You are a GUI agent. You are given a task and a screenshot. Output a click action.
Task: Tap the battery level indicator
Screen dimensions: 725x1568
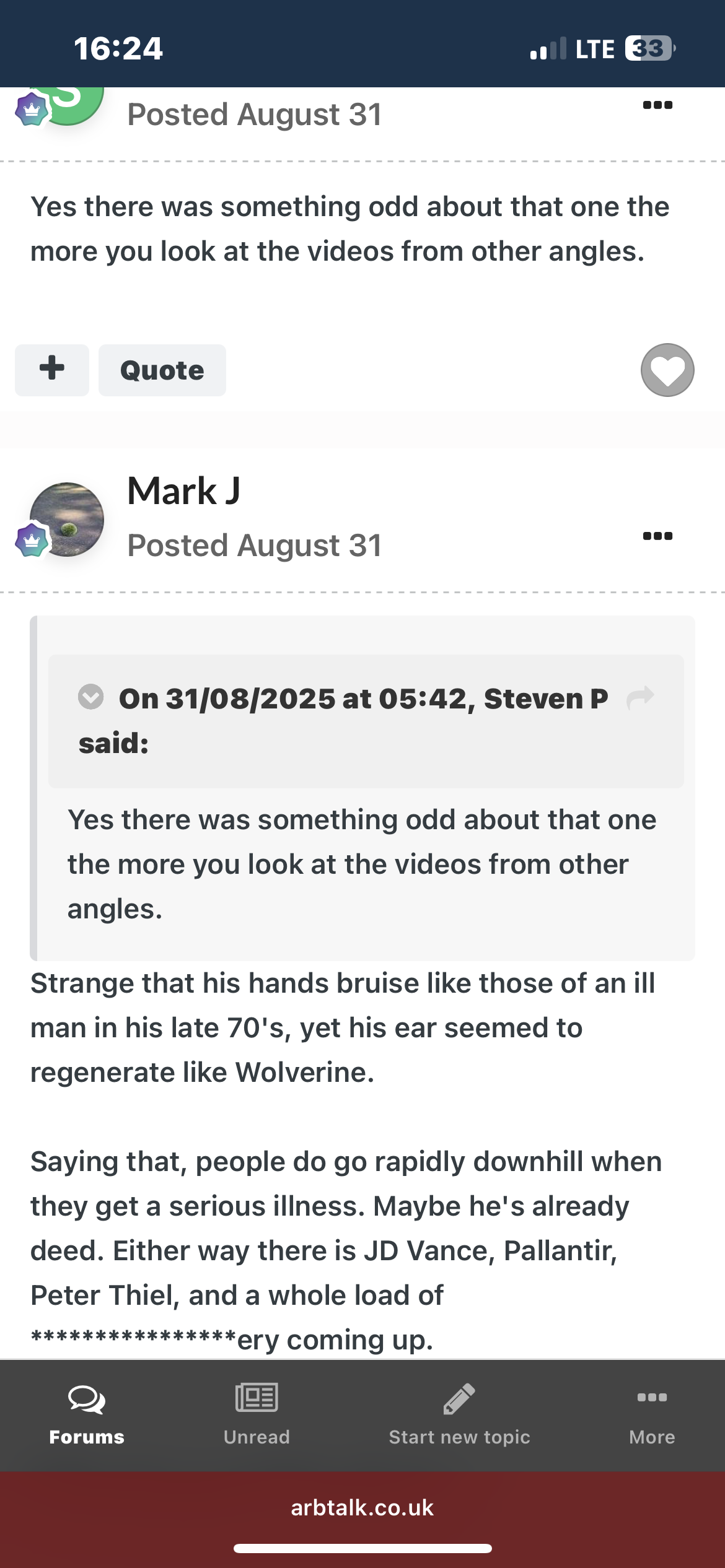click(x=650, y=48)
